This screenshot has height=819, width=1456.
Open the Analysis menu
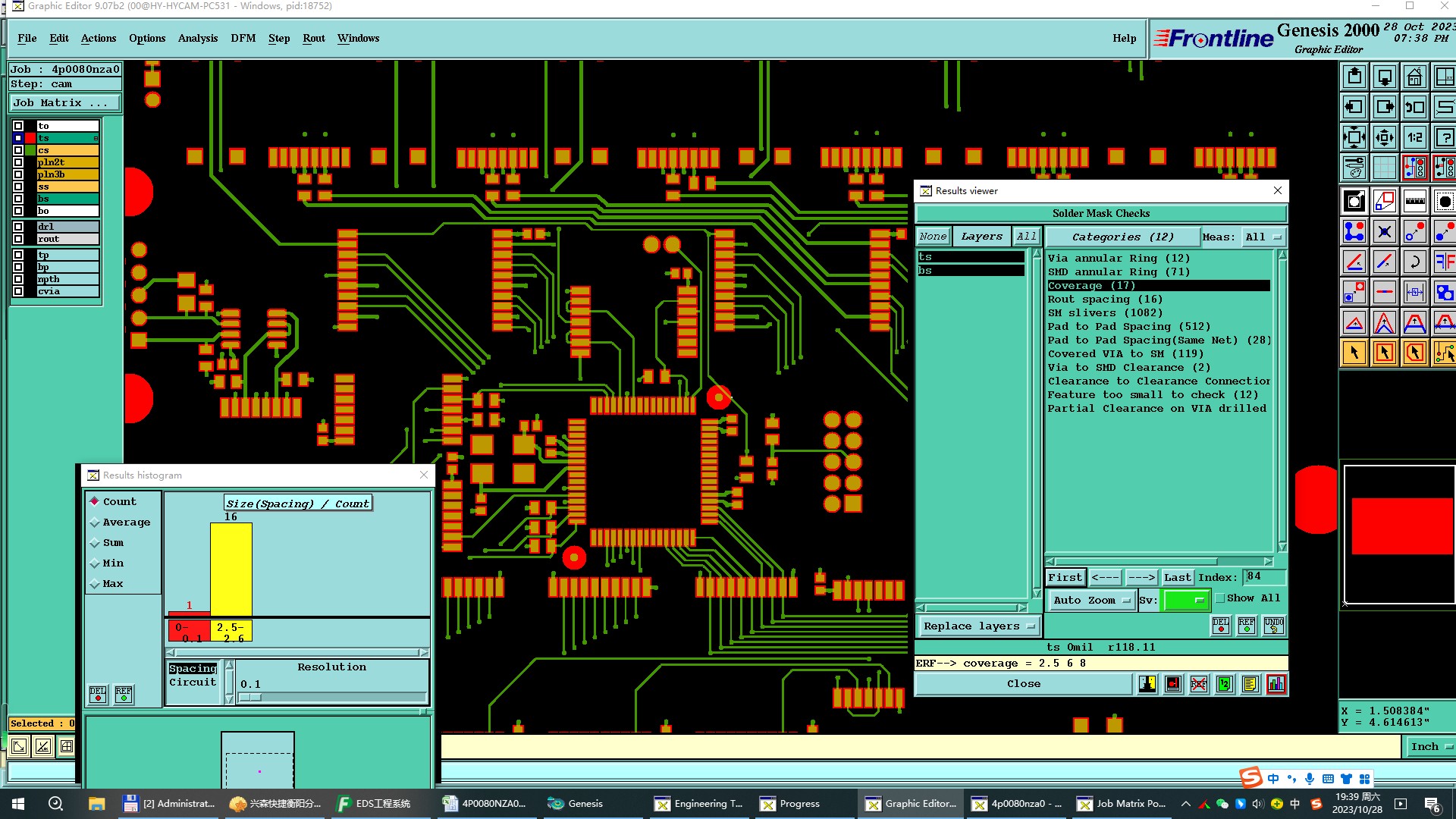(x=197, y=38)
